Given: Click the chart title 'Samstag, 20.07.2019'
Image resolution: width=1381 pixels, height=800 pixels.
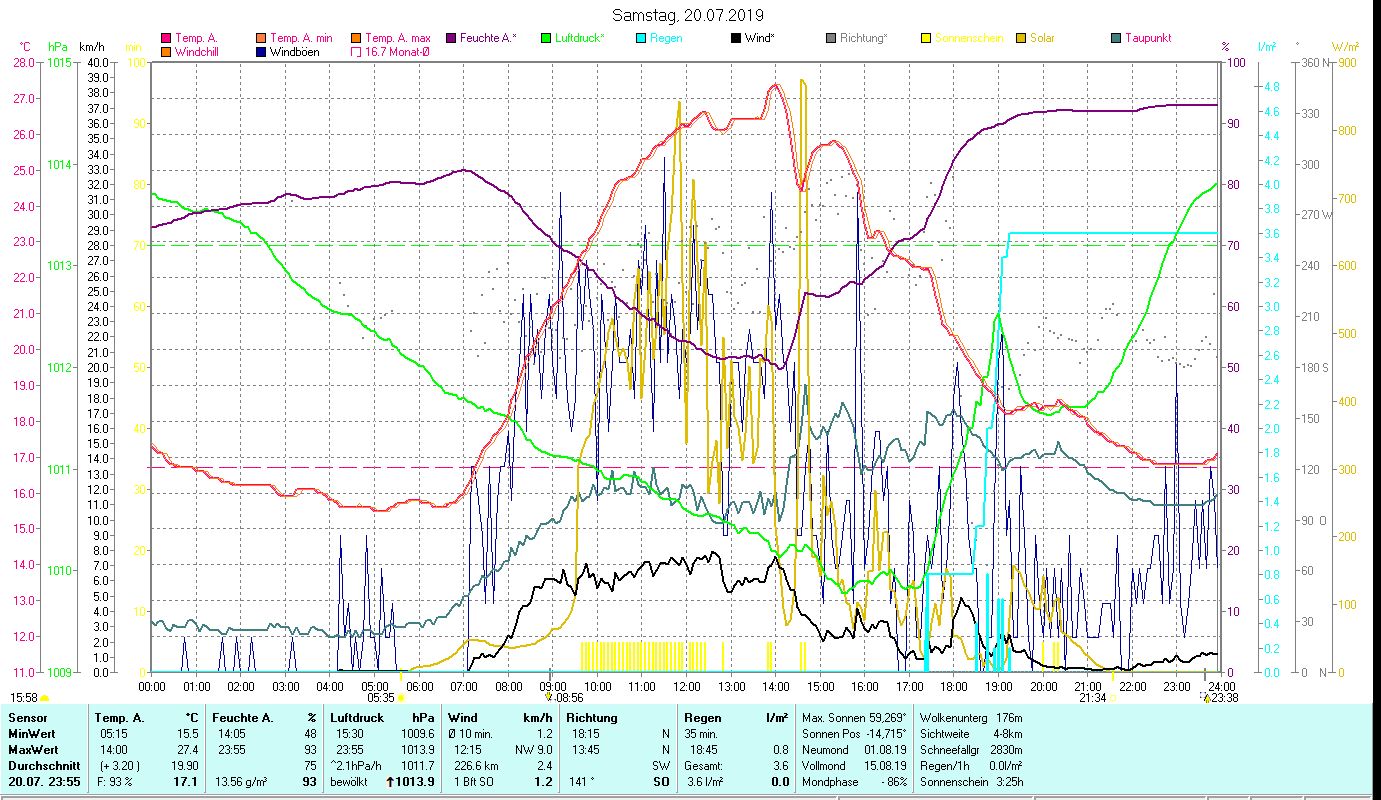Looking at the screenshot, I should pyautogui.click(x=690, y=15).
